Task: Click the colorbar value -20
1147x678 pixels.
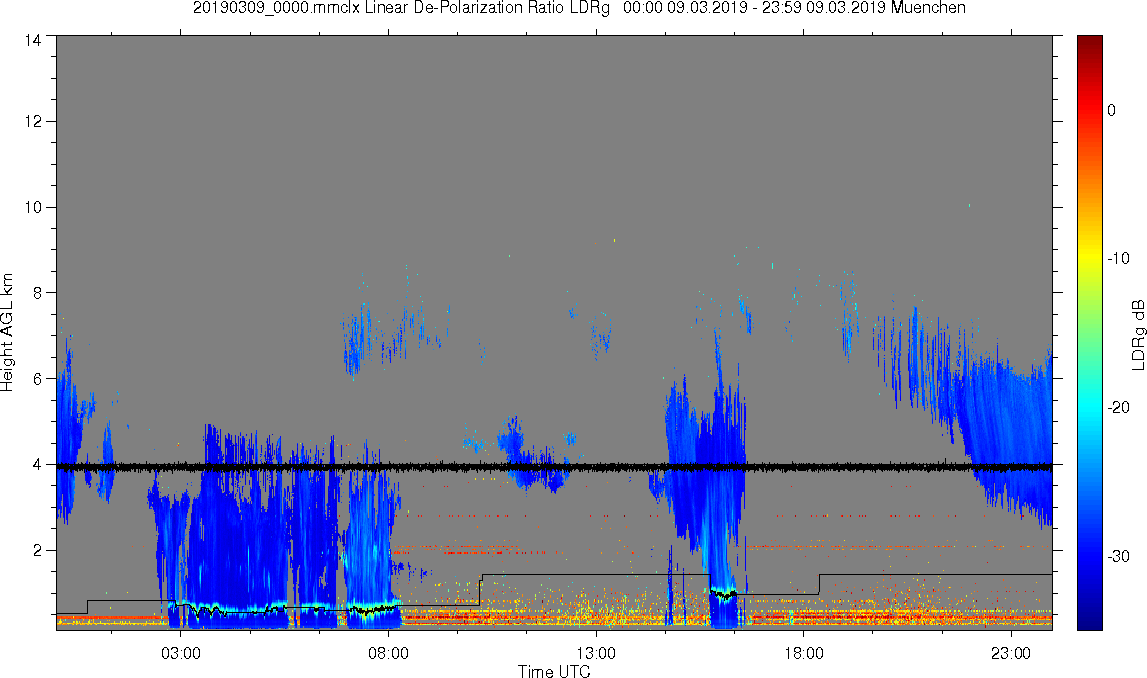Action: coord(1118,408)
